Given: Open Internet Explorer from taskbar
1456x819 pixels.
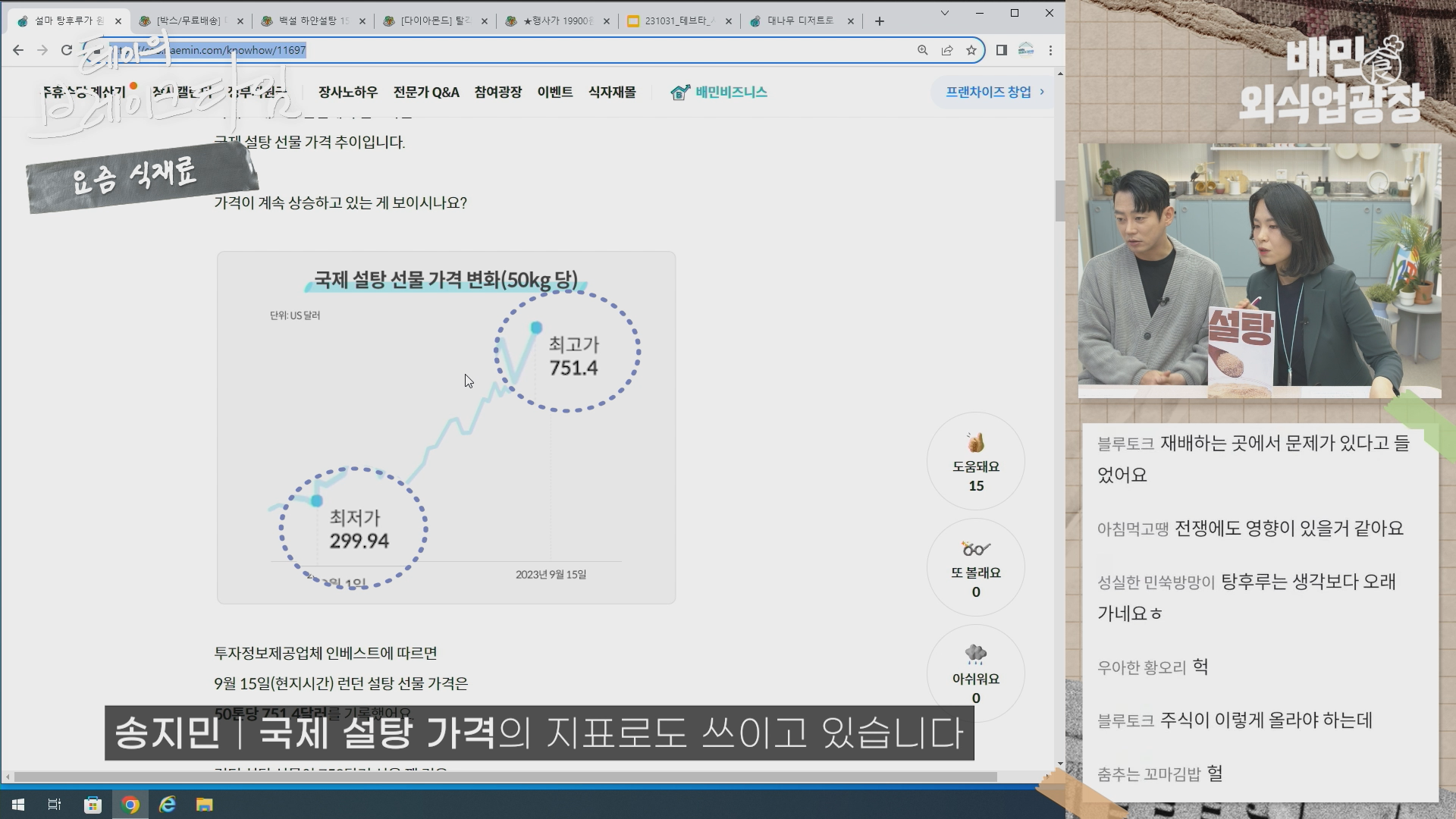Looking at the screenshot, I should [168, 805].
